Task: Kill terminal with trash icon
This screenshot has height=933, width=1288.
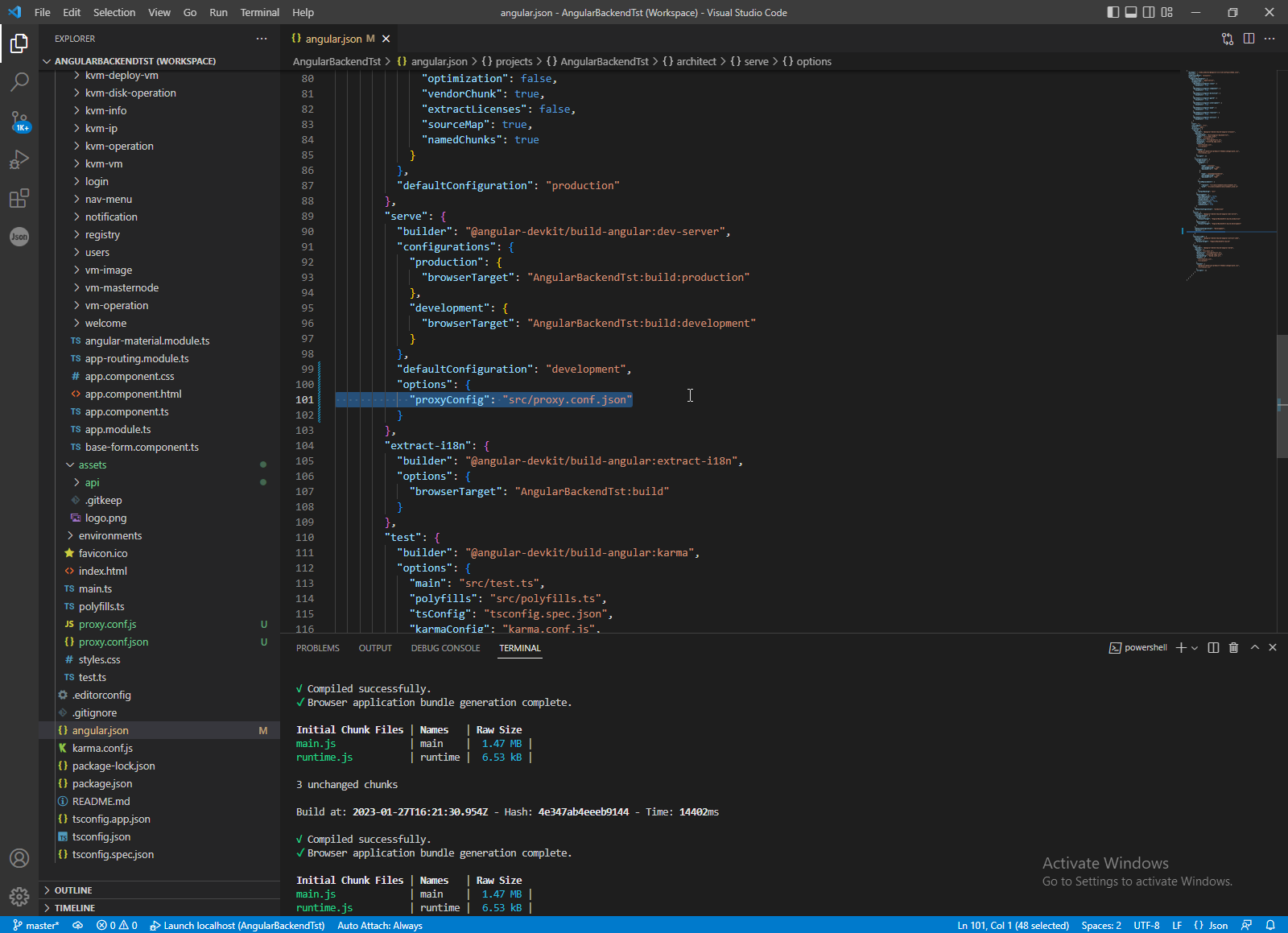Action: click(x=1233, y=648)
